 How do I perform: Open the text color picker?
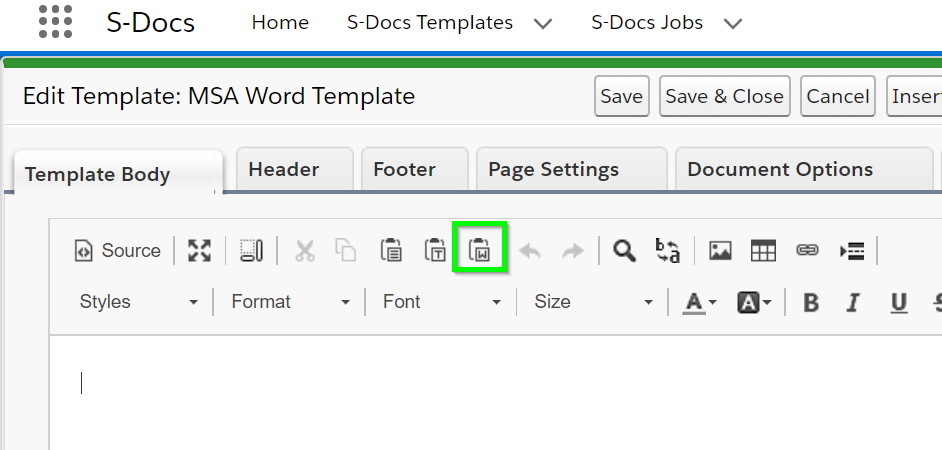tap(699, 303)
